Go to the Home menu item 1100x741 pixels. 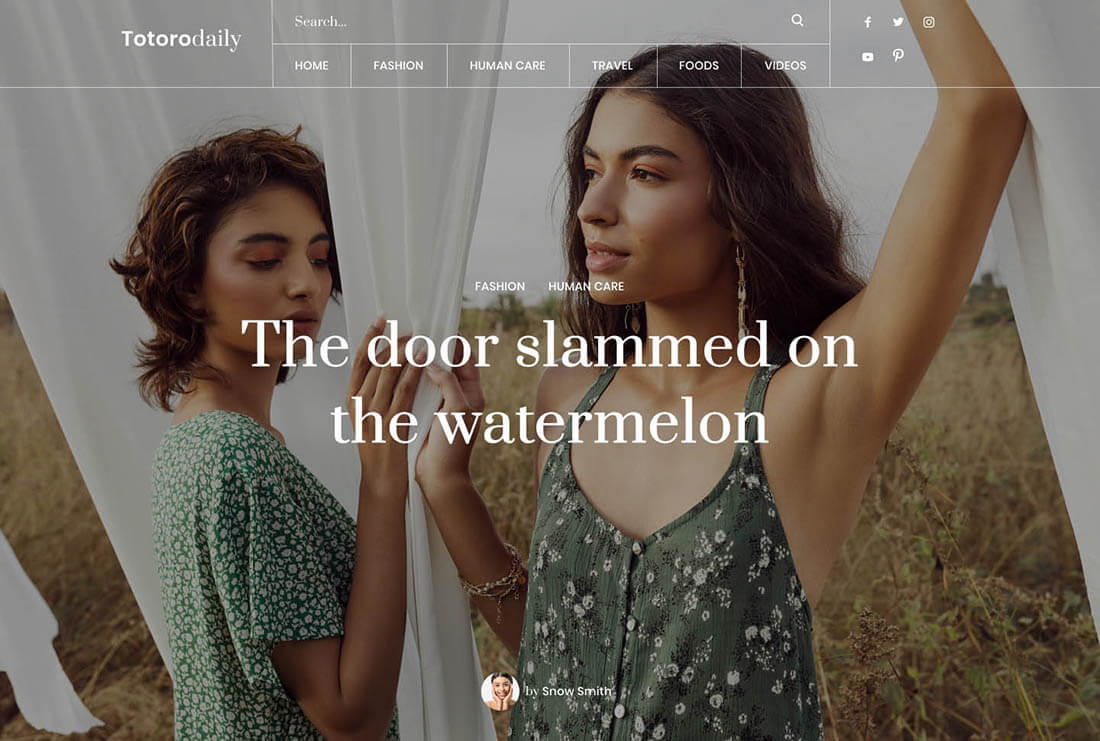tap(311, 65)
